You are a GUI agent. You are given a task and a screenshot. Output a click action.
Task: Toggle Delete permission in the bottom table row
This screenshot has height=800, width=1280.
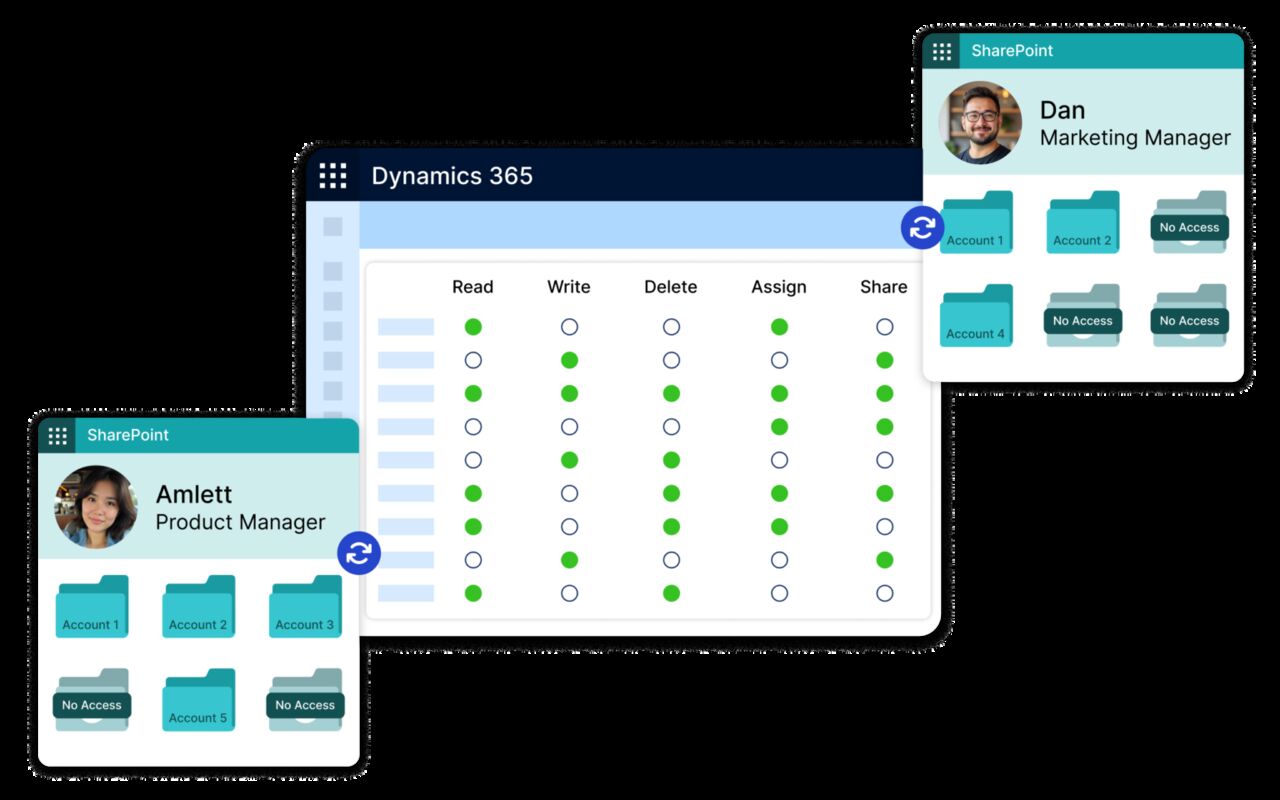[671, 593]
